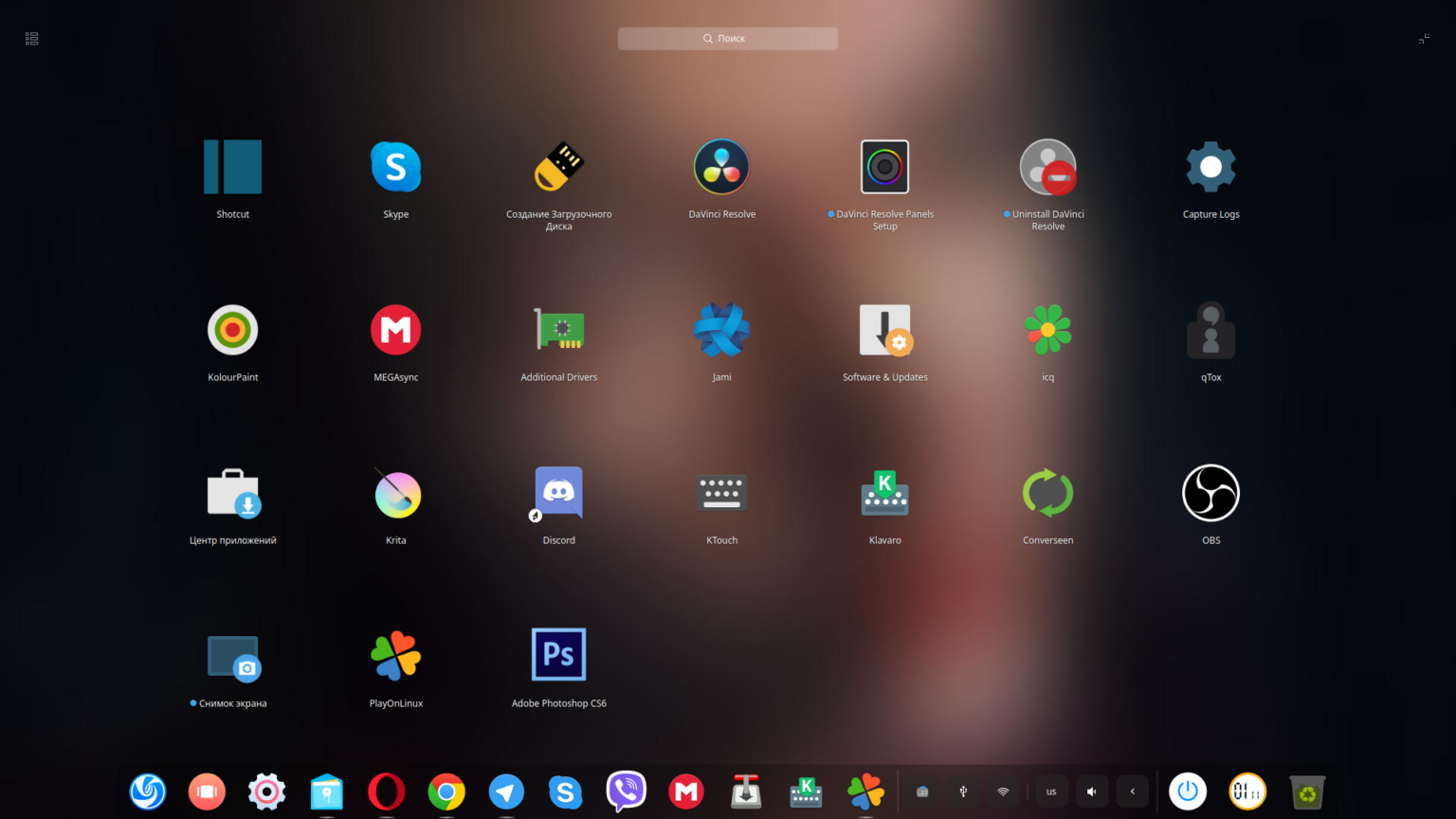
Task: Open Additional Drivers
Action: click(x=559, y=331)
